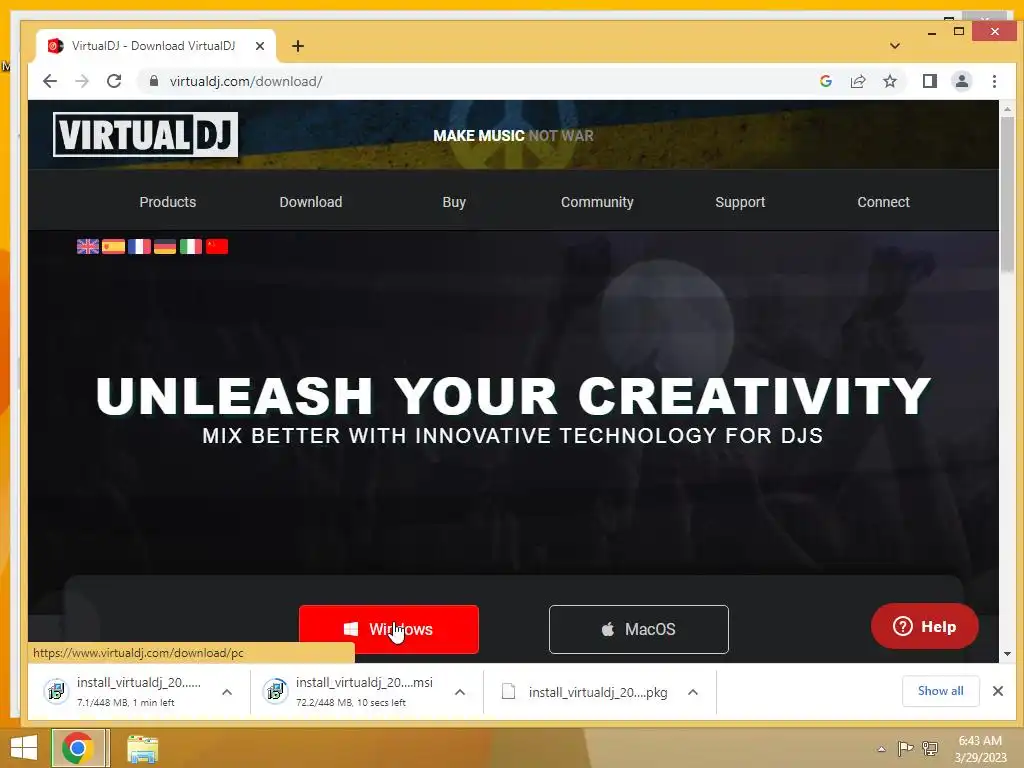
Task: Click the scrollbar down arrow
Action: point(1007,654)
